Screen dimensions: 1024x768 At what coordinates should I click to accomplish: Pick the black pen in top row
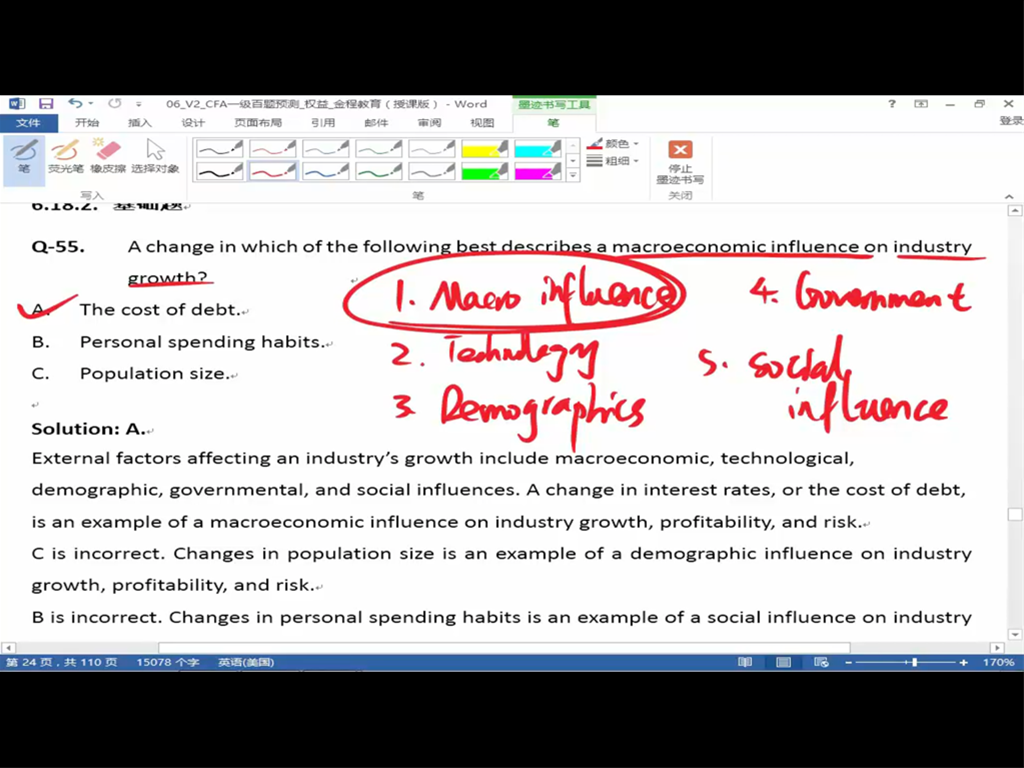(x=219, y=149)
